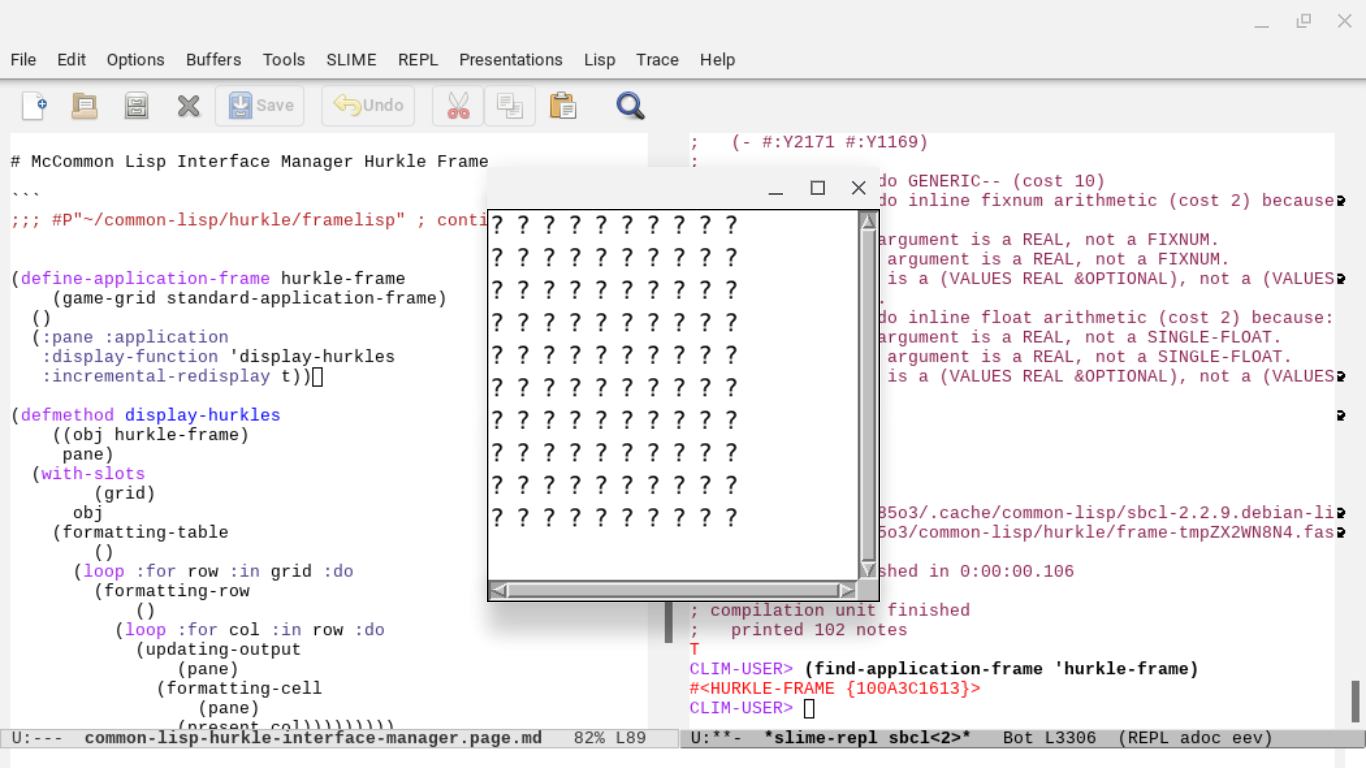Click the hurkle window's scroll left arrow
This screenshot has height=768, width=1366.
click(498, 591)
